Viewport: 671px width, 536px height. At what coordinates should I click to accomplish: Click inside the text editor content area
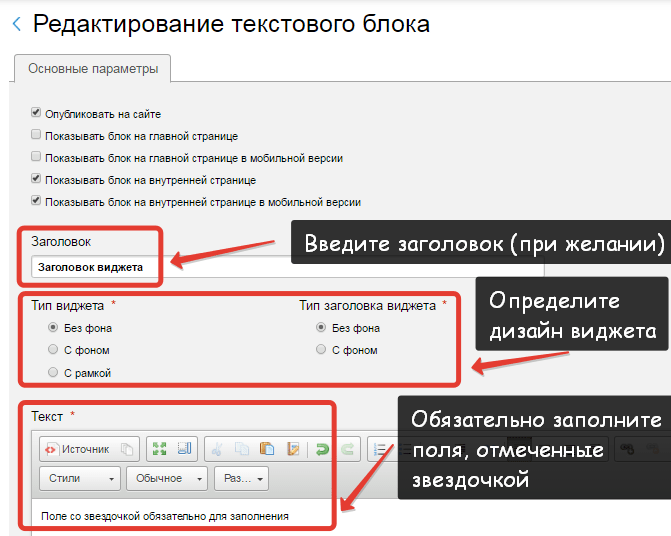point(180,517)
